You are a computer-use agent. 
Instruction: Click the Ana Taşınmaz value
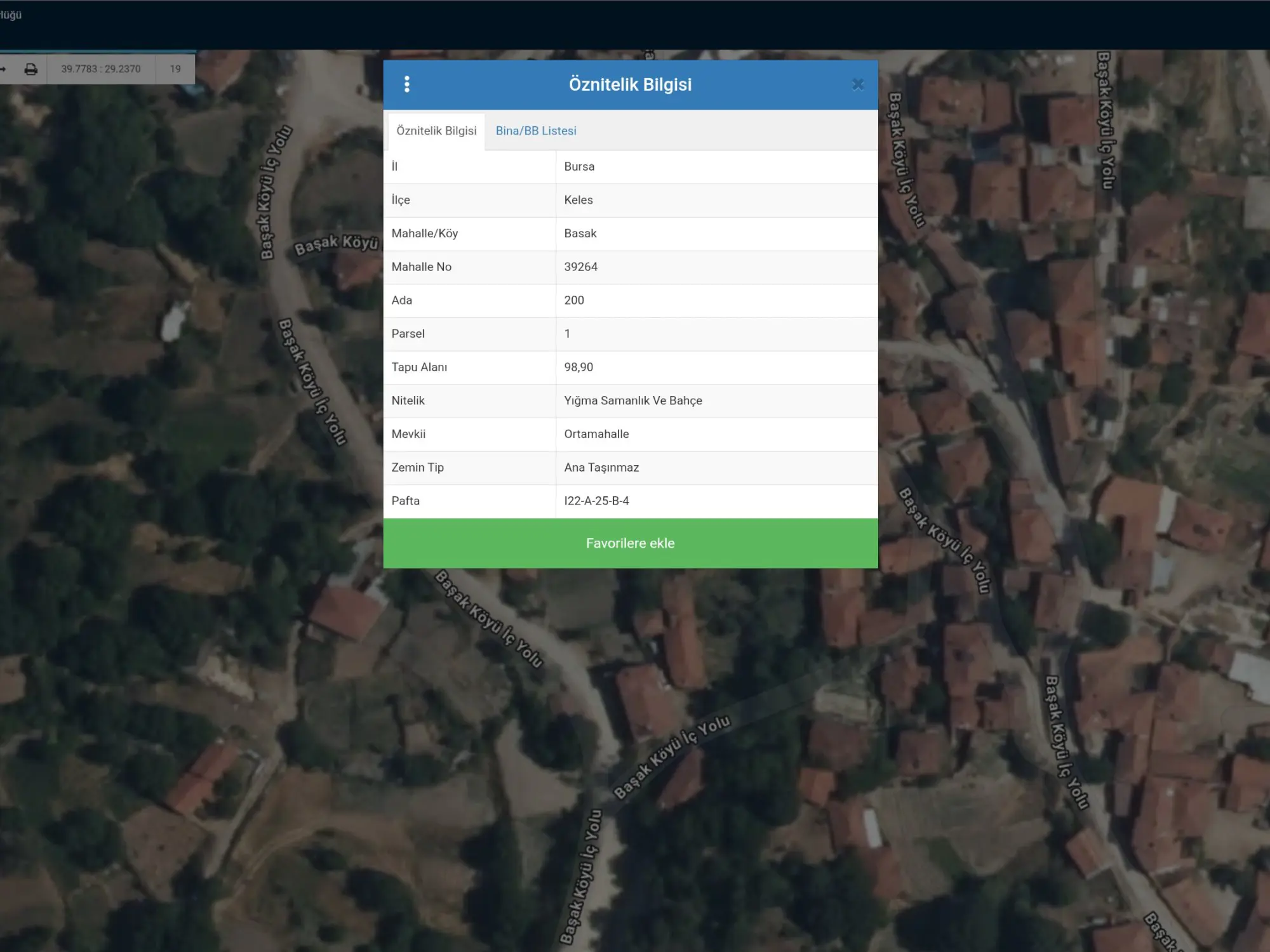601,468
